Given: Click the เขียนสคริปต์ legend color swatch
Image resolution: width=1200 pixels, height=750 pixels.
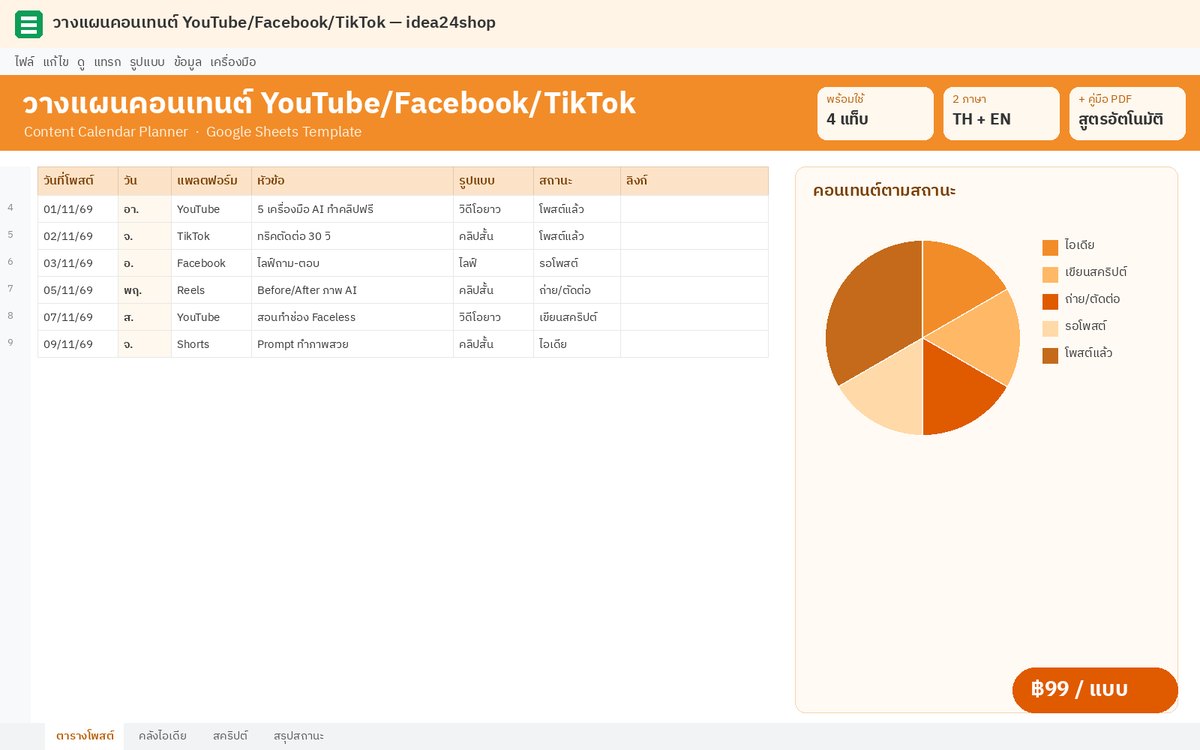Looking at the screenshot, I should pyautogui.click(x=1050, y=274).
